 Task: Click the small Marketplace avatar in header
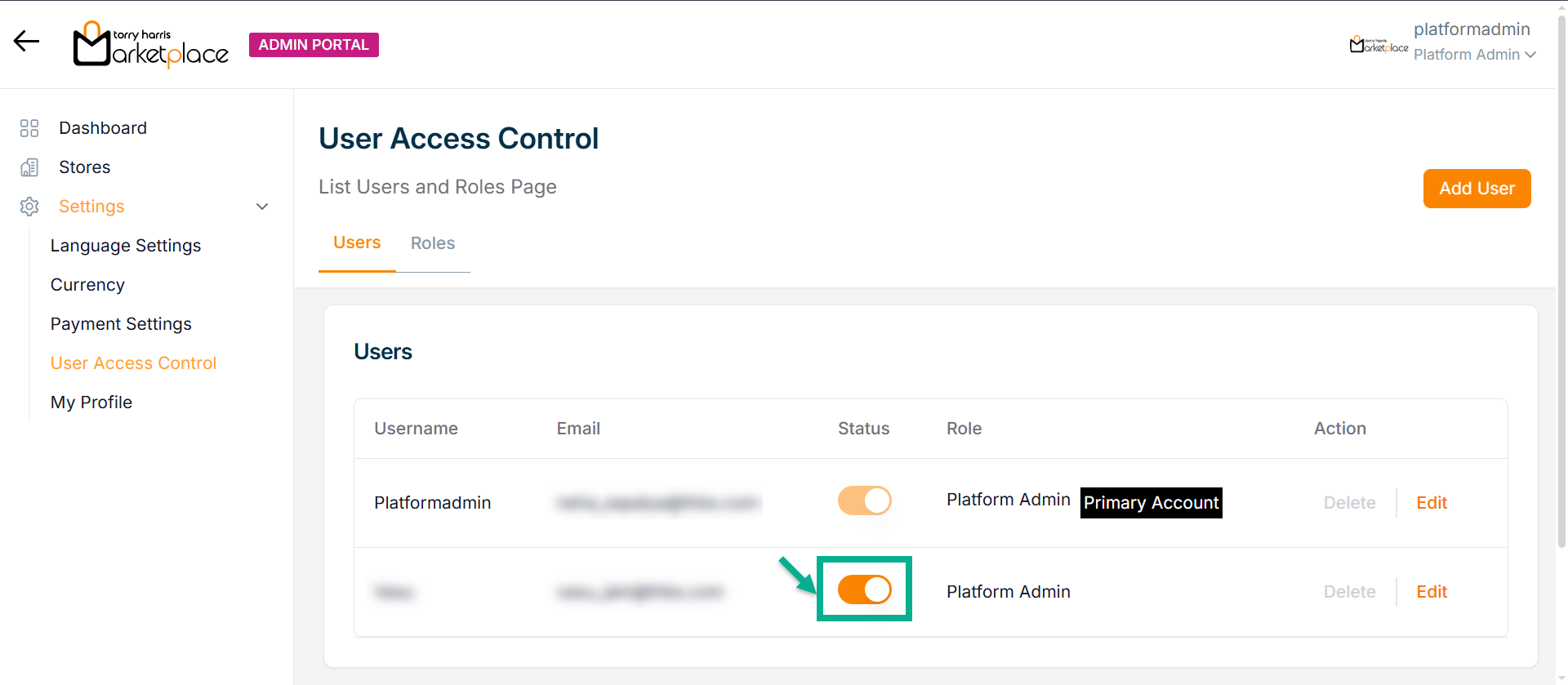click(1378, 44)
